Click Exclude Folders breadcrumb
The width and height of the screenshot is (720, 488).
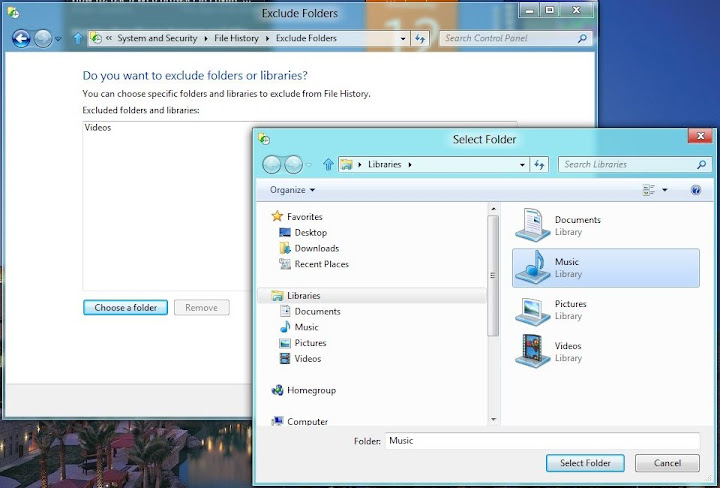[x=306, y=38]
